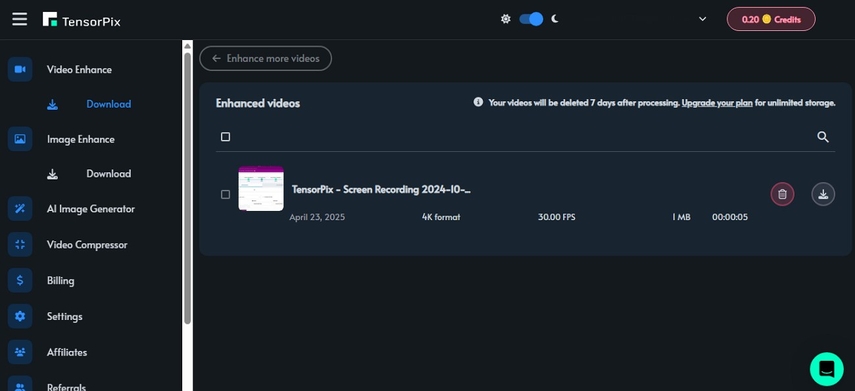Open the Referrals page
The width and height of the screenshot is (855, 391).
click(66, 387)
